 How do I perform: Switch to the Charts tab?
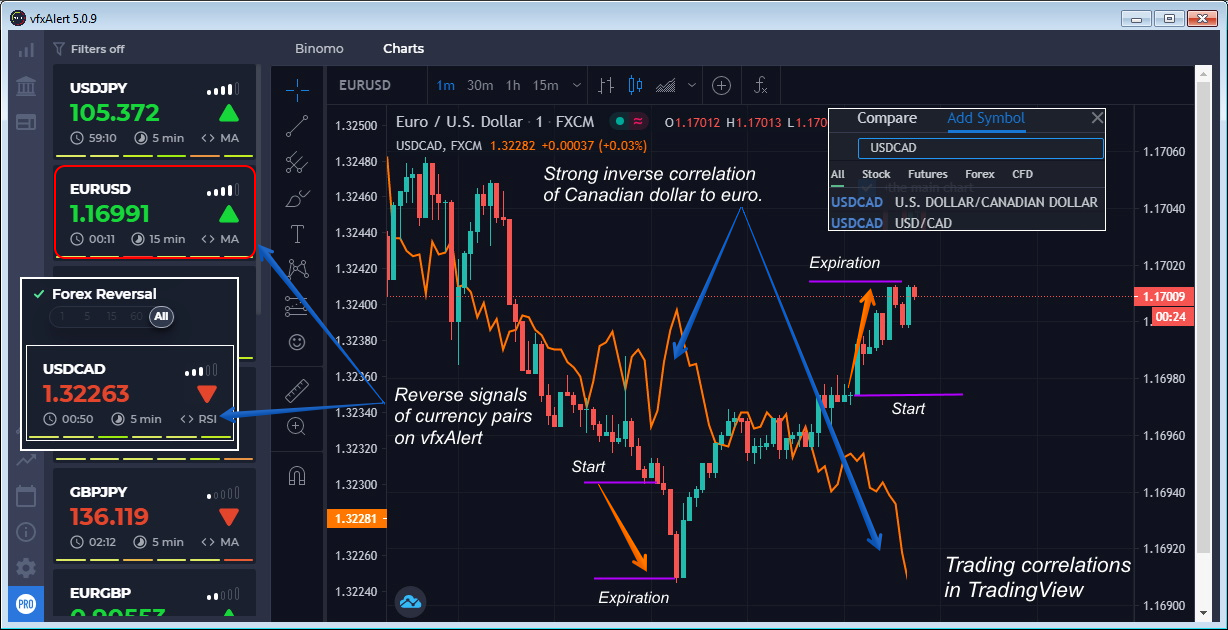click(x=403, y=48)
